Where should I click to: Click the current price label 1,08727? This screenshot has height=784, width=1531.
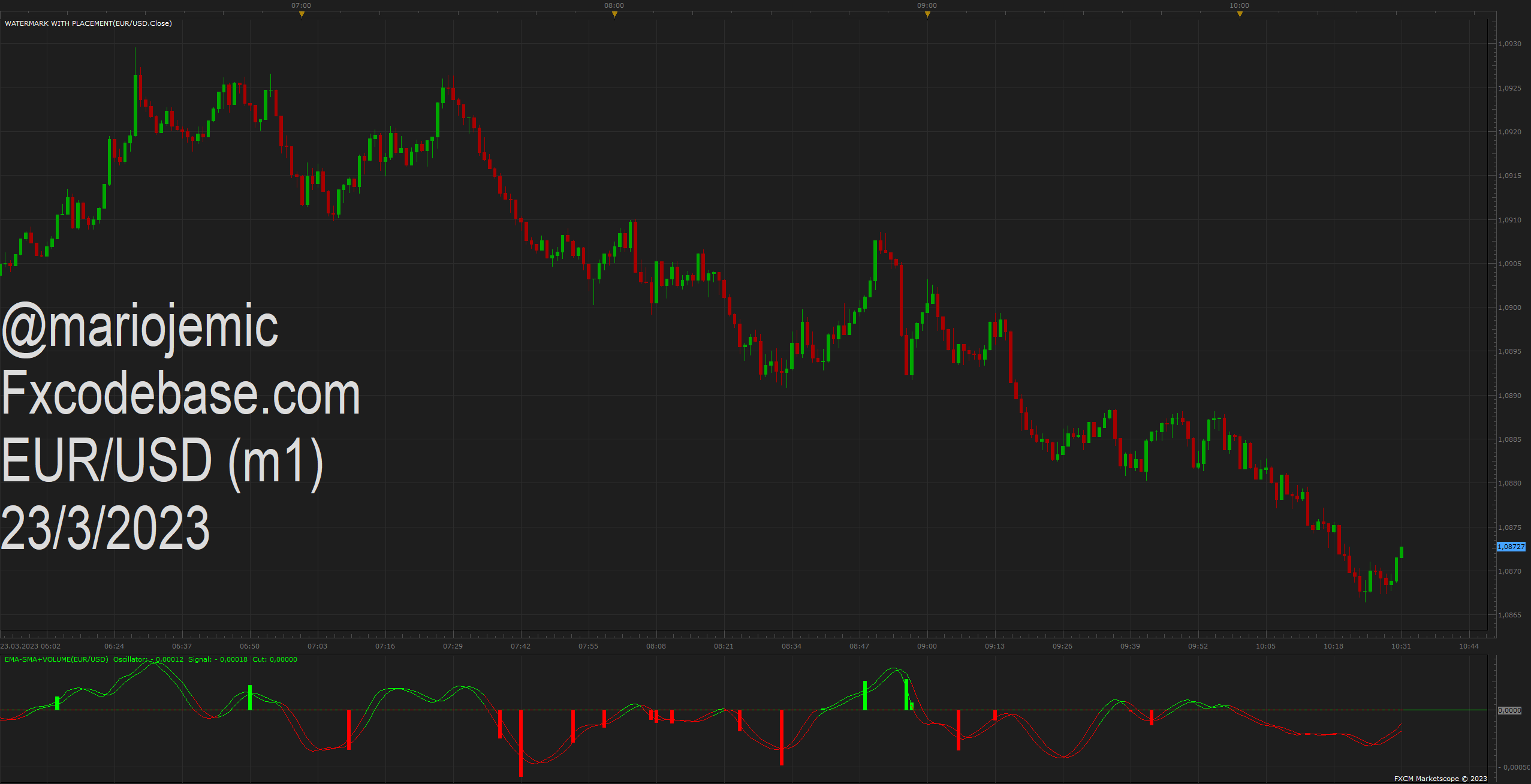1511,547
